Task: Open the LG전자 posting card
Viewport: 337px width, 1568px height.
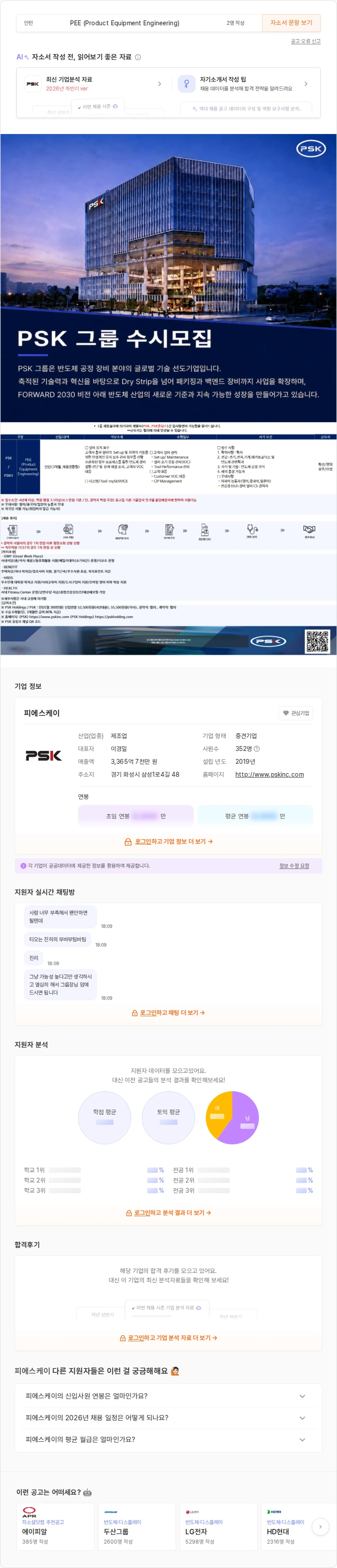Action: tap(218, 1528)
